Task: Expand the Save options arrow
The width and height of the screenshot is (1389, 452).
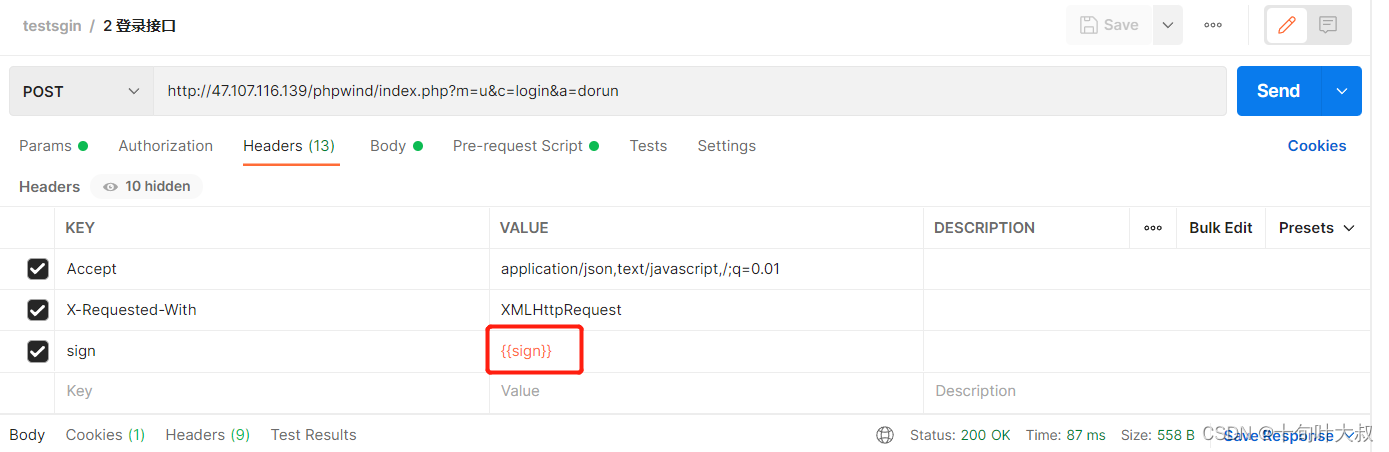Action: [1167, 25]
